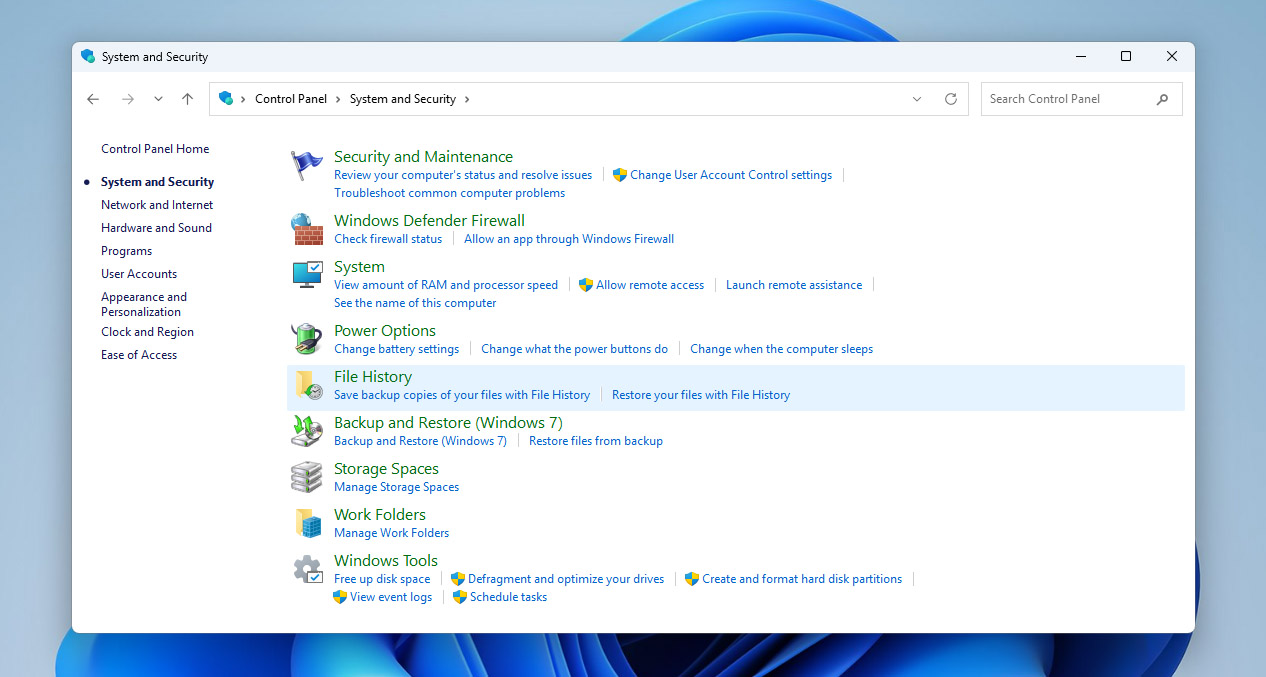Click the shield icon beside Change User Account Control

(x=620, y=175)
